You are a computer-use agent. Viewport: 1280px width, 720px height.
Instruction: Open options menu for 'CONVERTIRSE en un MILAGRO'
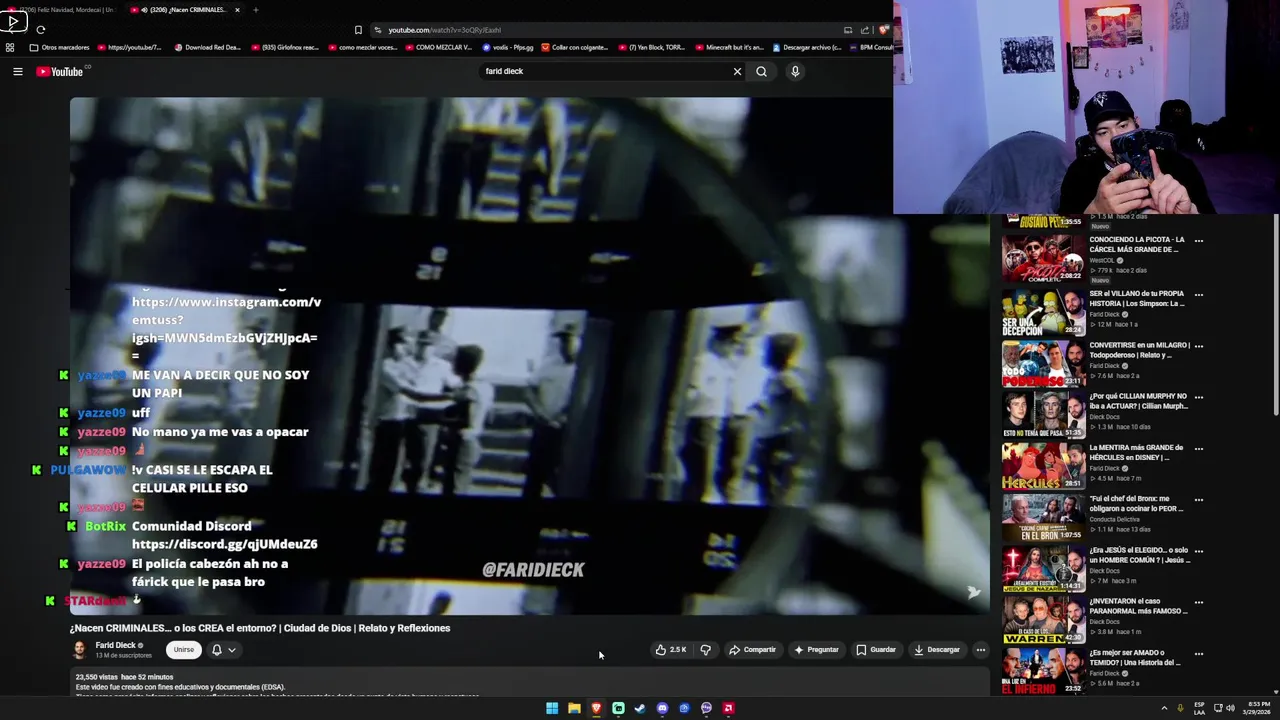pos(1198,346)
